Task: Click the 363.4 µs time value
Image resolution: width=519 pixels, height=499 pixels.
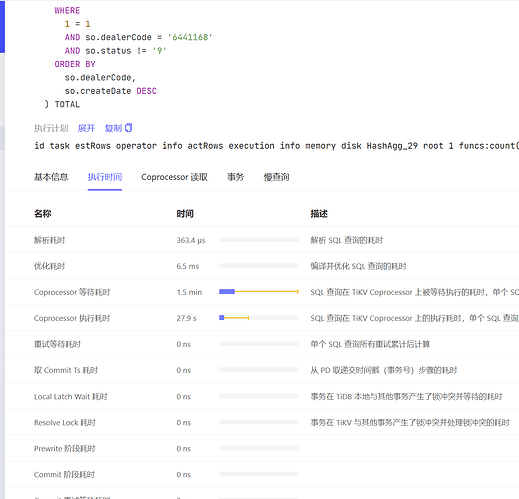Action: point(191,240)
